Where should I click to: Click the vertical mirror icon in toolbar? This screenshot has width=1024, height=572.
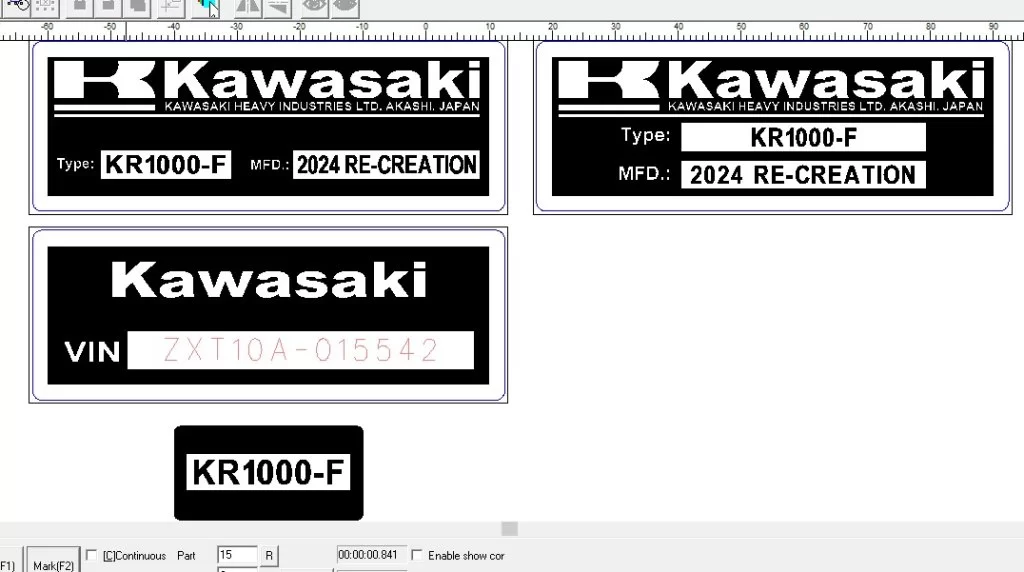[x=278, y=7]
